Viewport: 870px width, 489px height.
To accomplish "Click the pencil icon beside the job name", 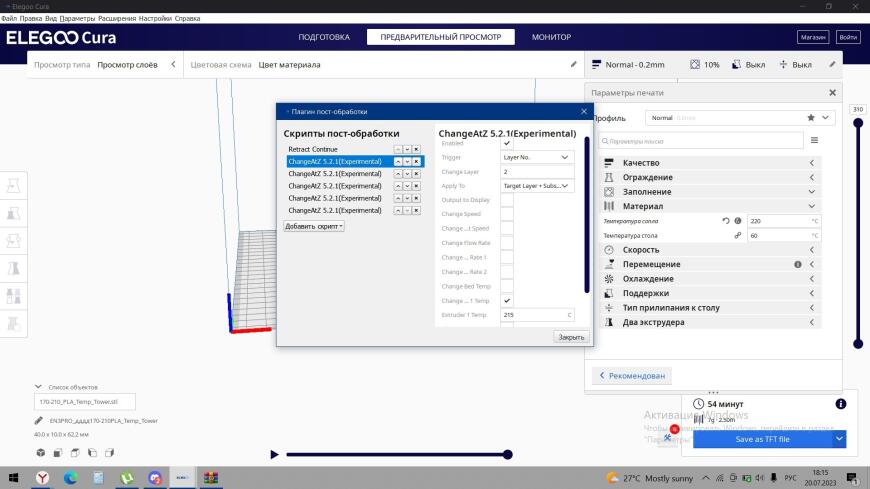I will click(x=38, y=421).
